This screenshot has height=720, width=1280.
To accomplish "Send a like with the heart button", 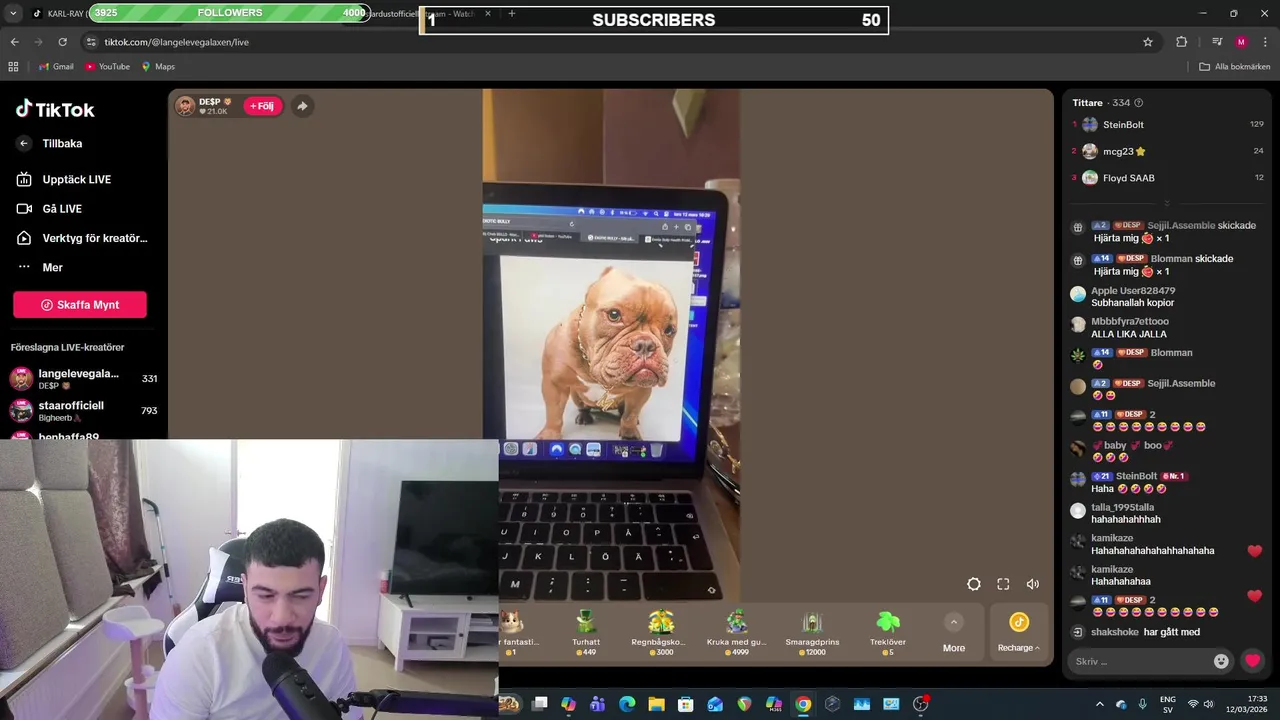I will [x=1252, y=661].
